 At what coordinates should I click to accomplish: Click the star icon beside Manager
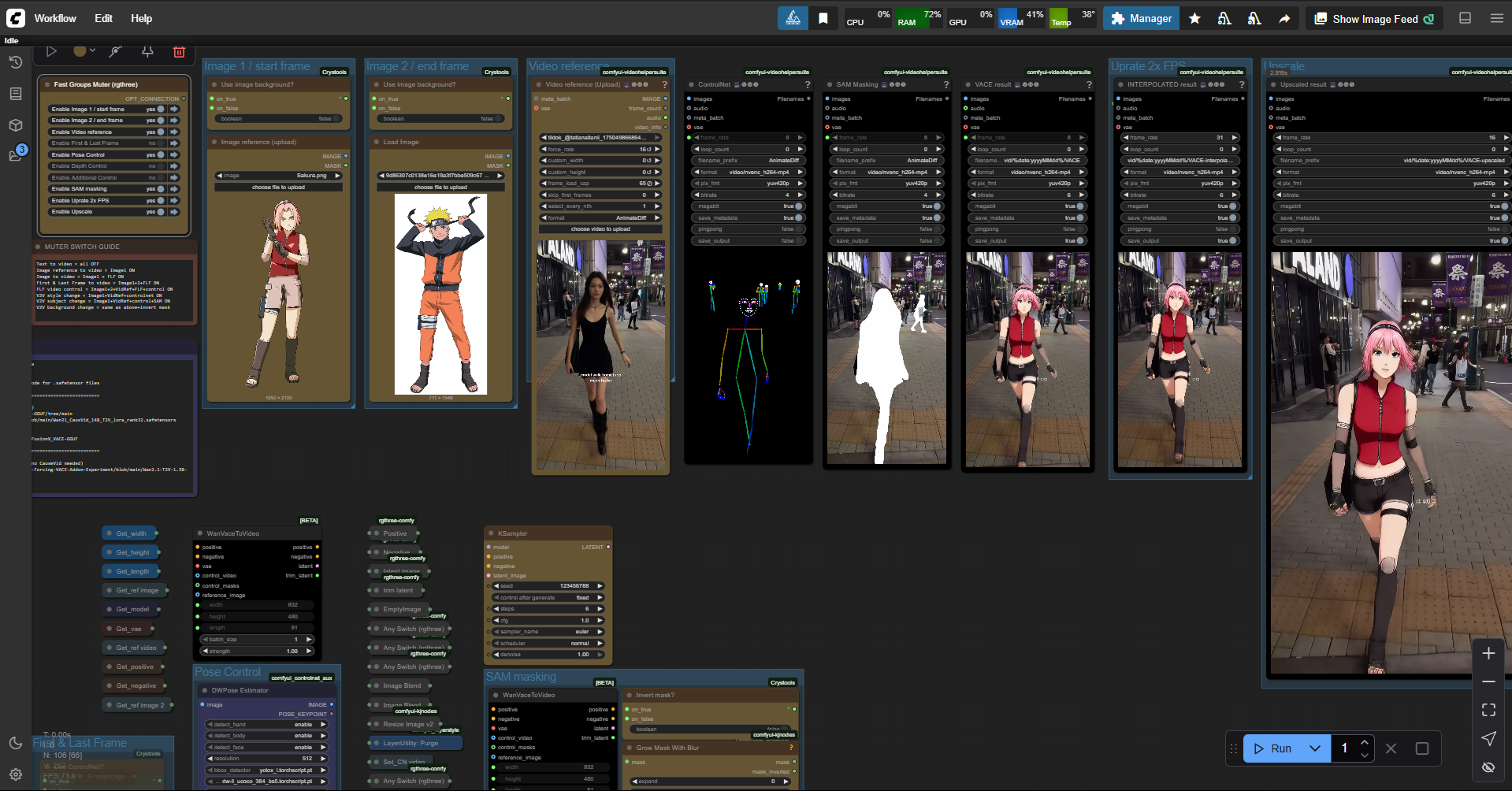pyautogui.click(x=1194, y=19)
